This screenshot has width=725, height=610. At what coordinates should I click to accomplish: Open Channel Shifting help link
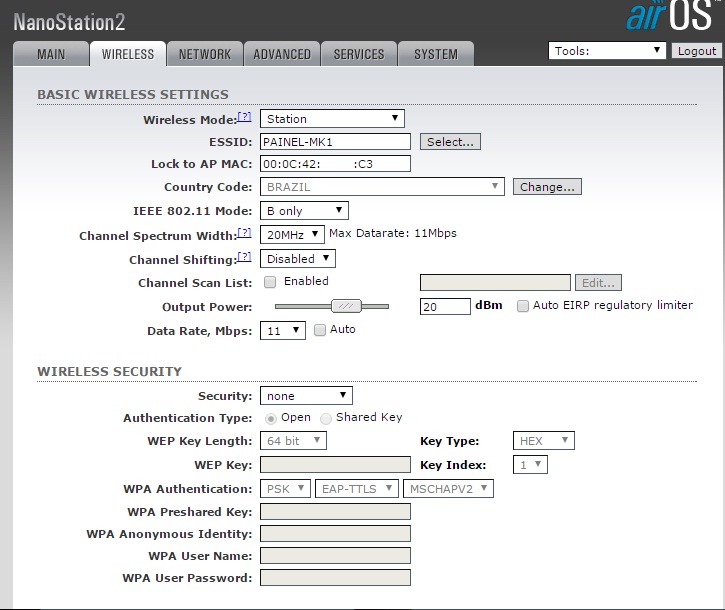coord(244,257)
